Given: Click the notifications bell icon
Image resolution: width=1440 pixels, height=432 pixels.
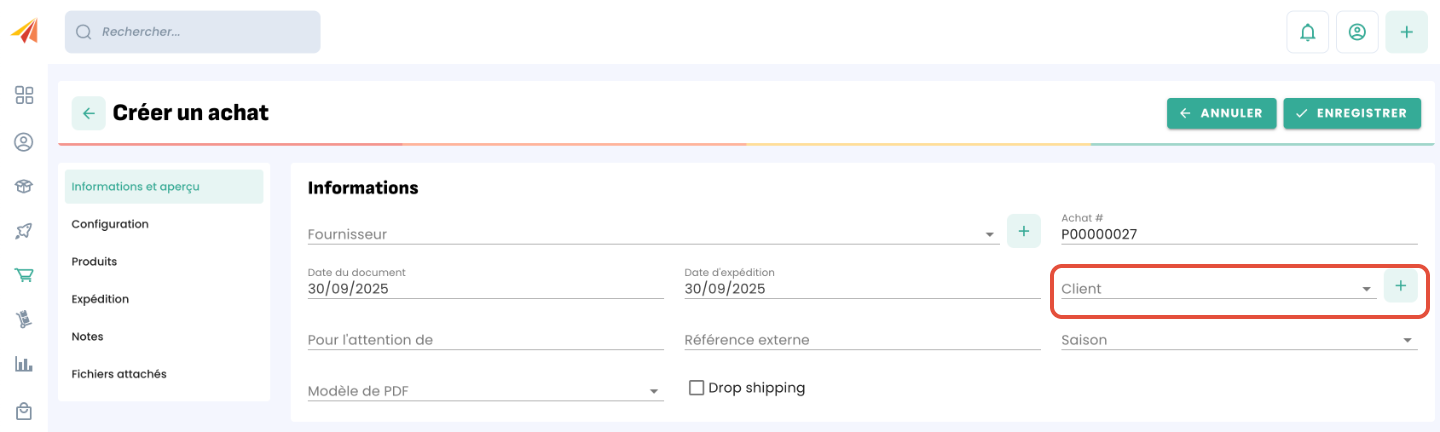Looking at the screenshot, I should click(x=1307, y=32).
